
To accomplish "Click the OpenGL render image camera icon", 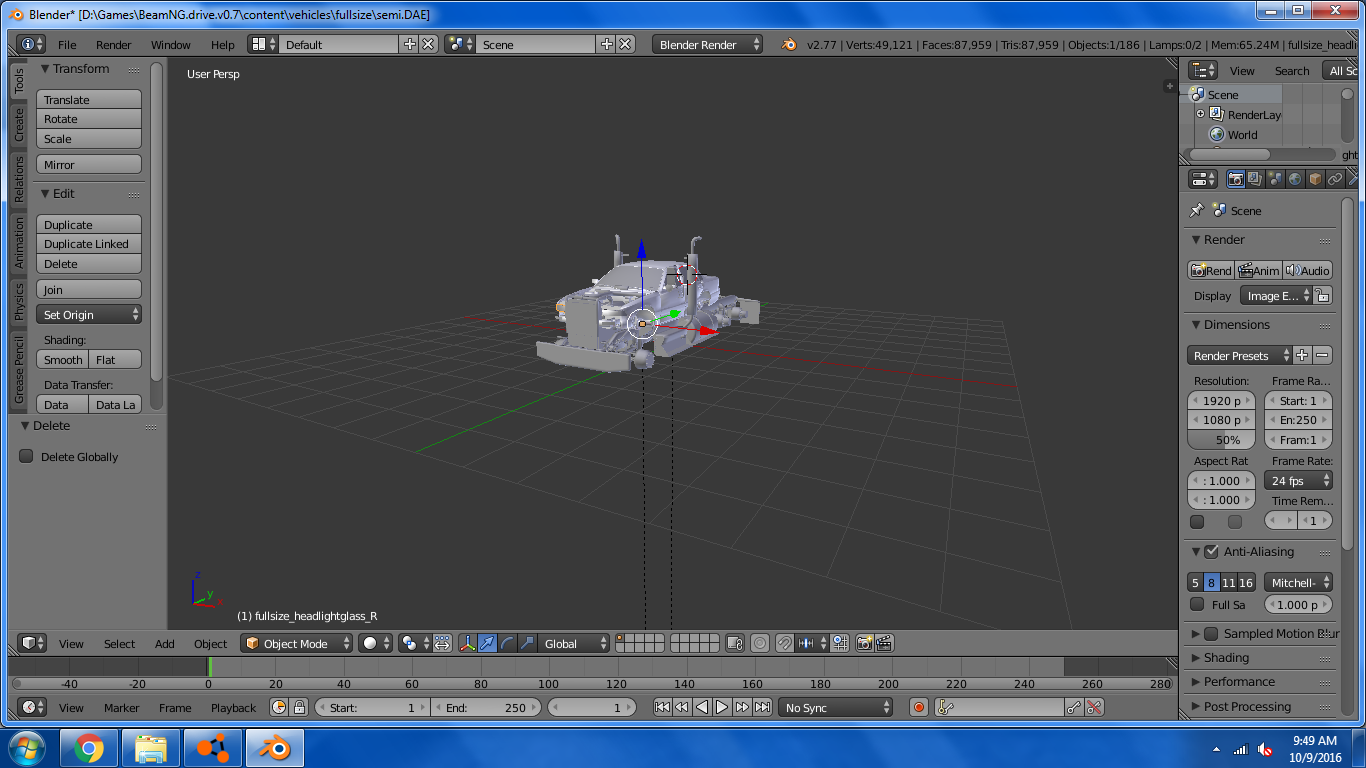I will pos(865,643).
